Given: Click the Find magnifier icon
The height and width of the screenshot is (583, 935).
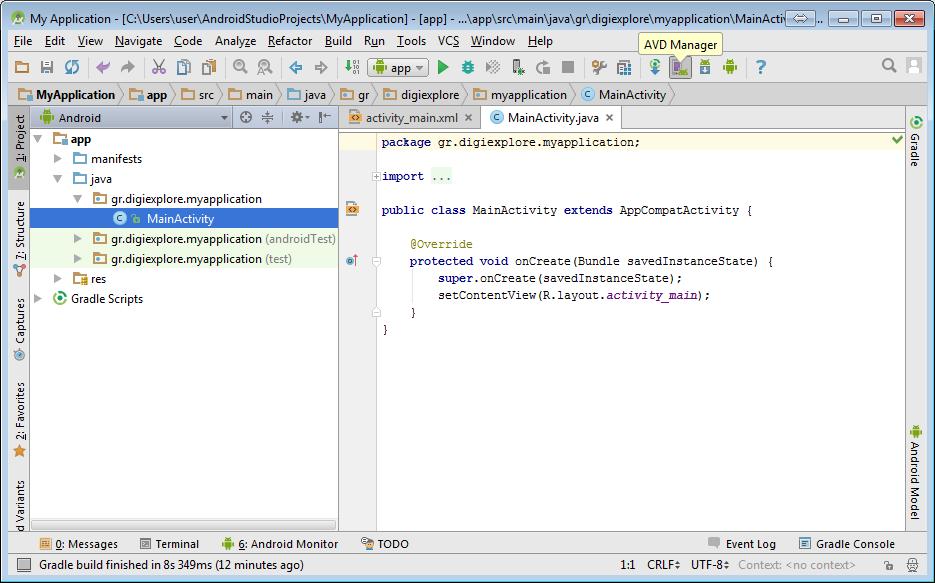Looking at the screenshot, I should [x=240, y=67].
